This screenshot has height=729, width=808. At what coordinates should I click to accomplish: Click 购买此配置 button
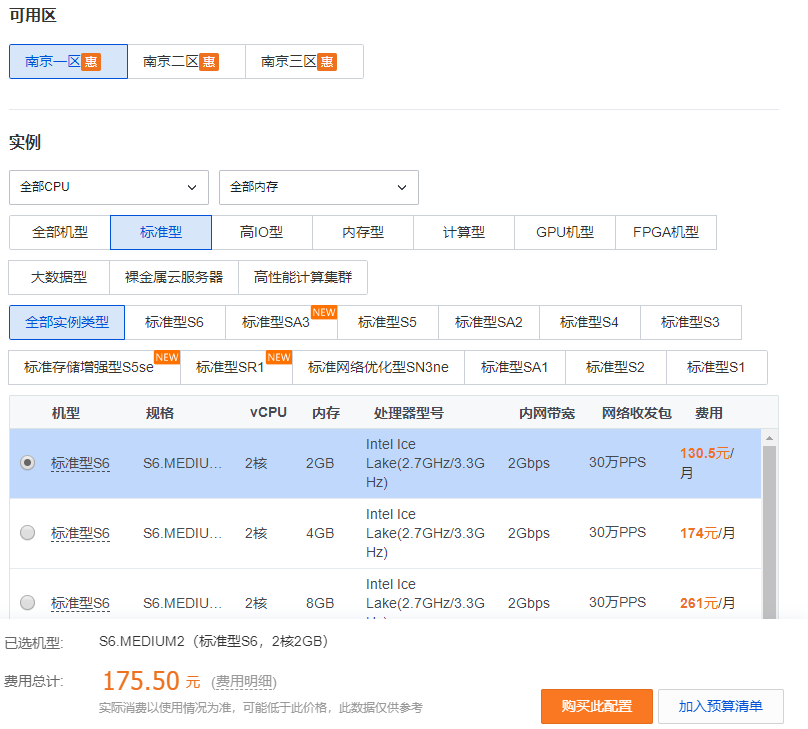[596, 706]
